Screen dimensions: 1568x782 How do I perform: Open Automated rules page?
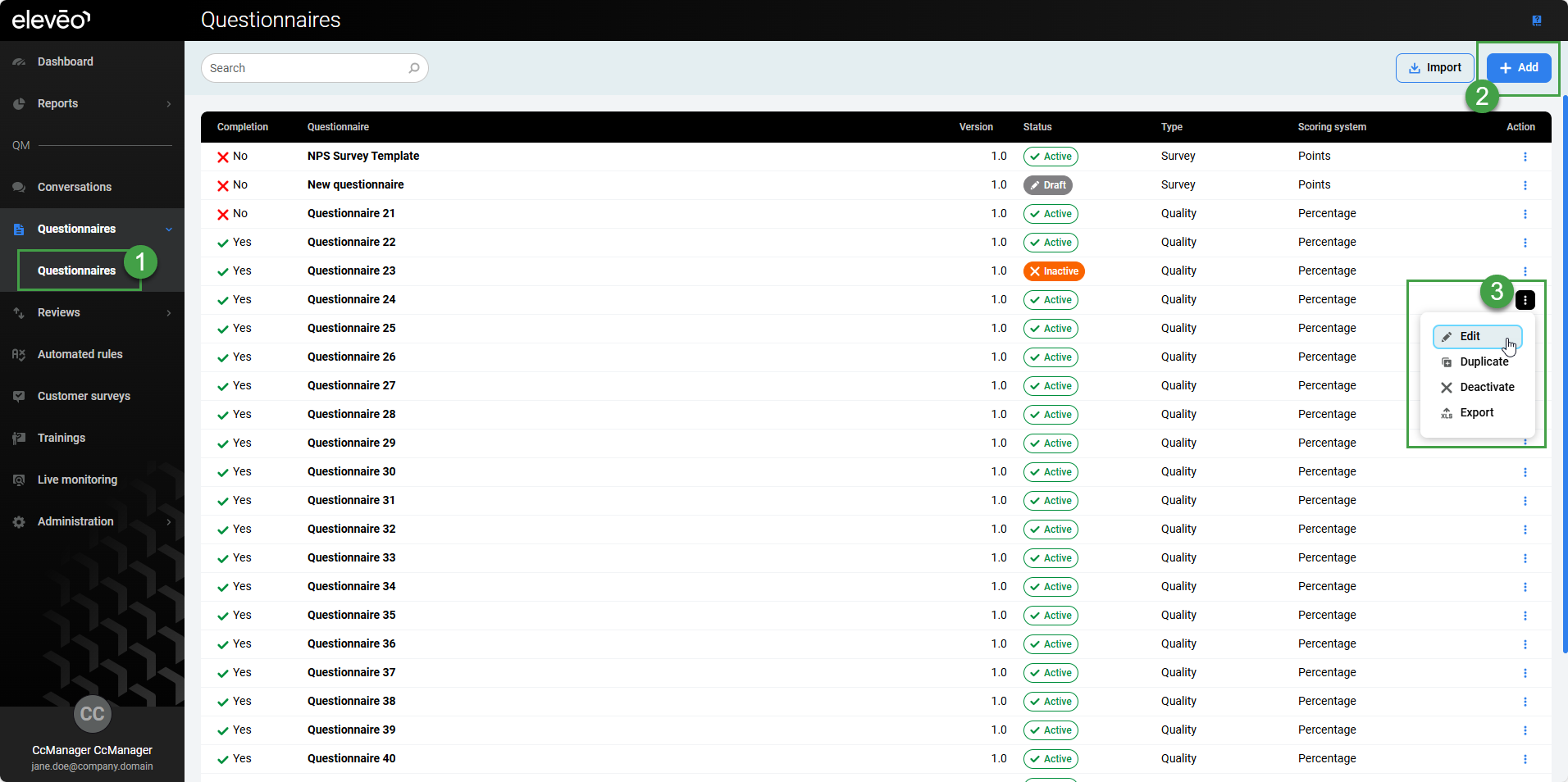tap(80, 354)
